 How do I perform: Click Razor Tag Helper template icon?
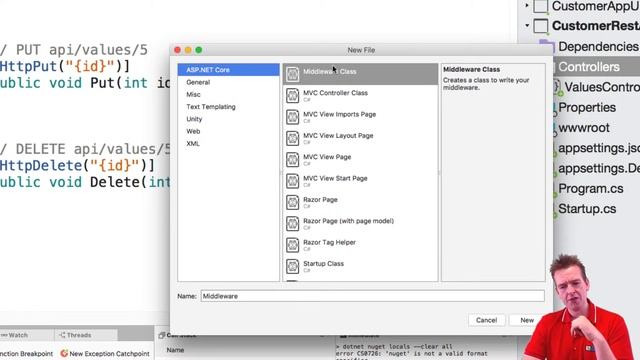[292, 245]
